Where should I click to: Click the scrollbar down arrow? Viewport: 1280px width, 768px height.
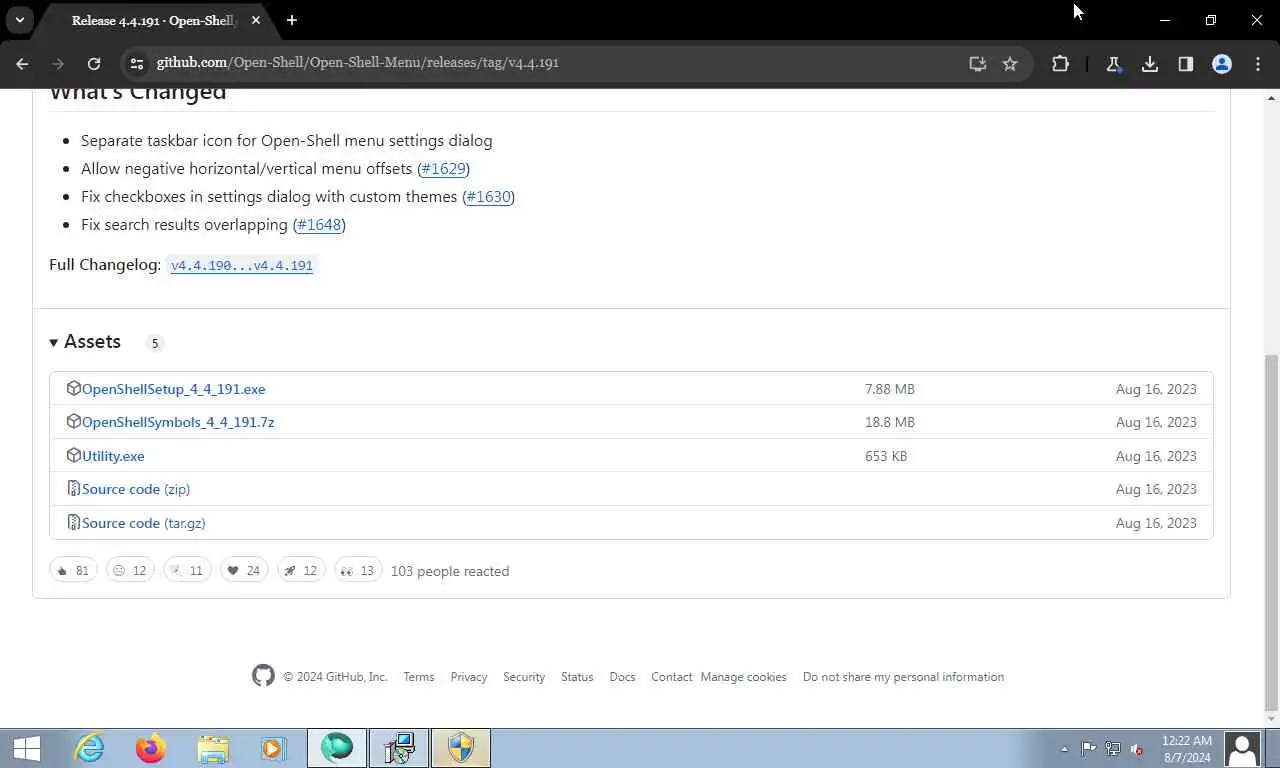click(x=1271, y=718)
